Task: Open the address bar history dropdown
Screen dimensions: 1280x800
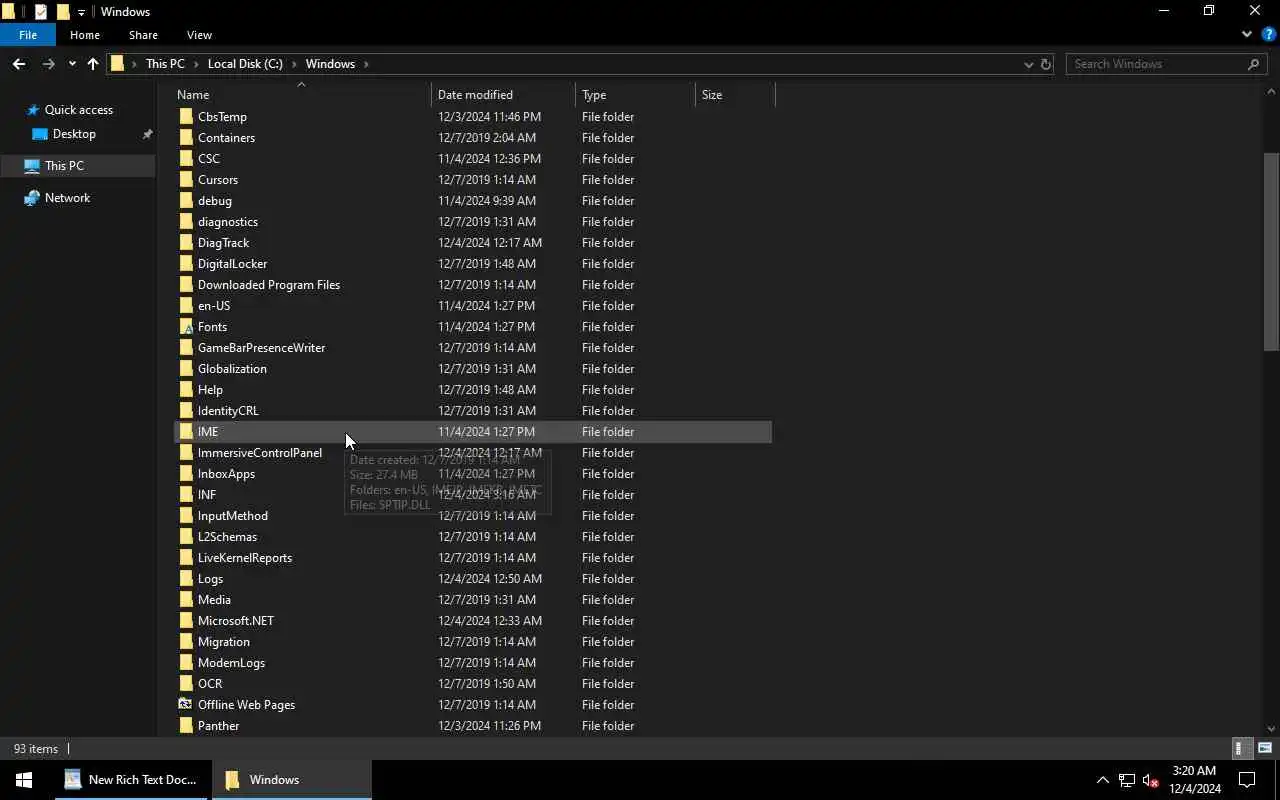Action: coord(1028,64)
